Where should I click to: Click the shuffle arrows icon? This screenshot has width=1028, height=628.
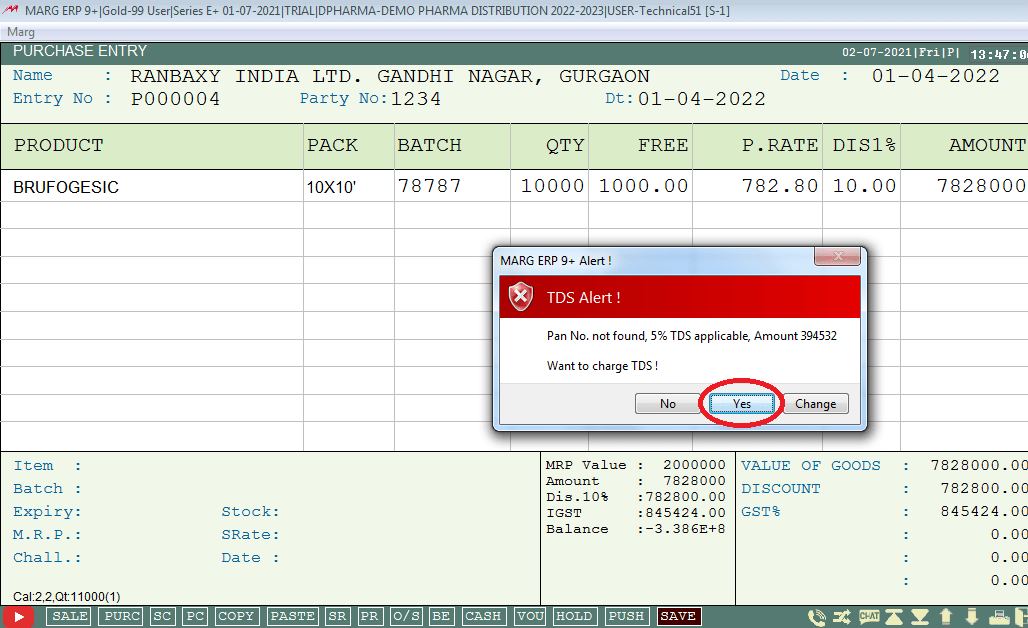click(x=842, y=616)
